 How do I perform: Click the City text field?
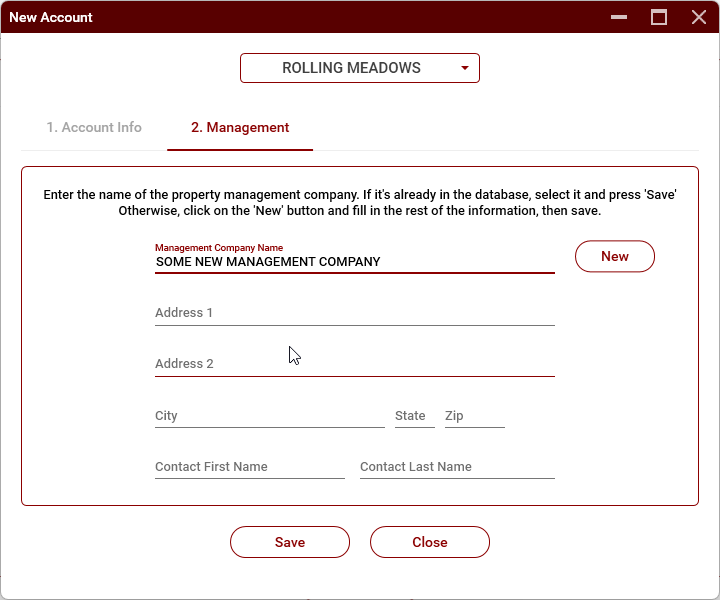(x=269, y=416)
